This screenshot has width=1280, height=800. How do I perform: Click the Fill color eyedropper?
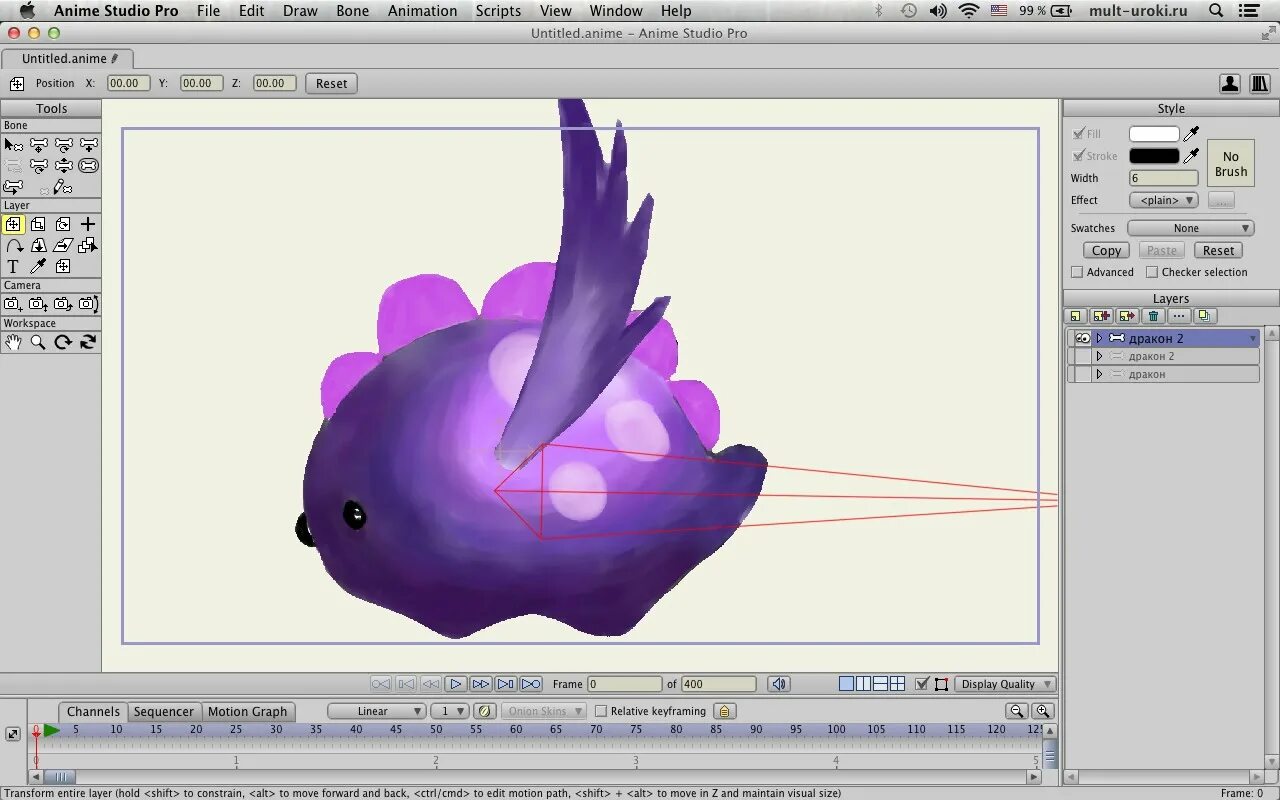1191,134
